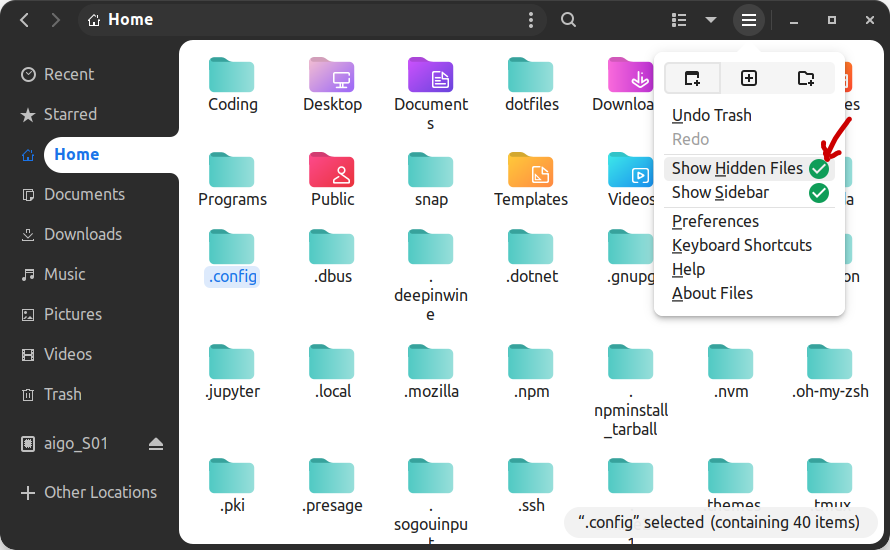This screenshot has height=550, width=890.
Task: Close the hamburger main menu button
Action: (x=749, y=20)
